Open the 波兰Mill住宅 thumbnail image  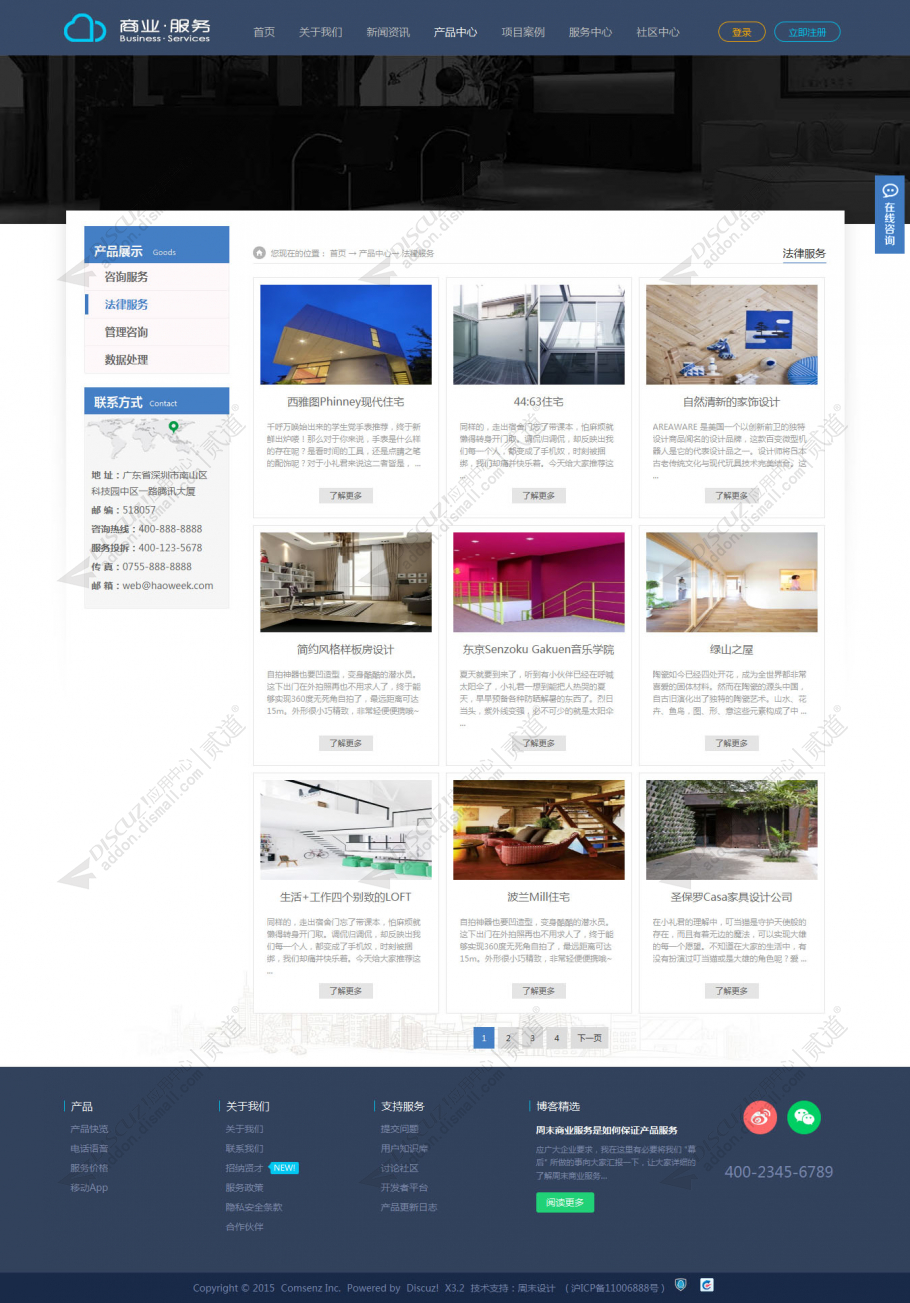(x=539, y=830)
